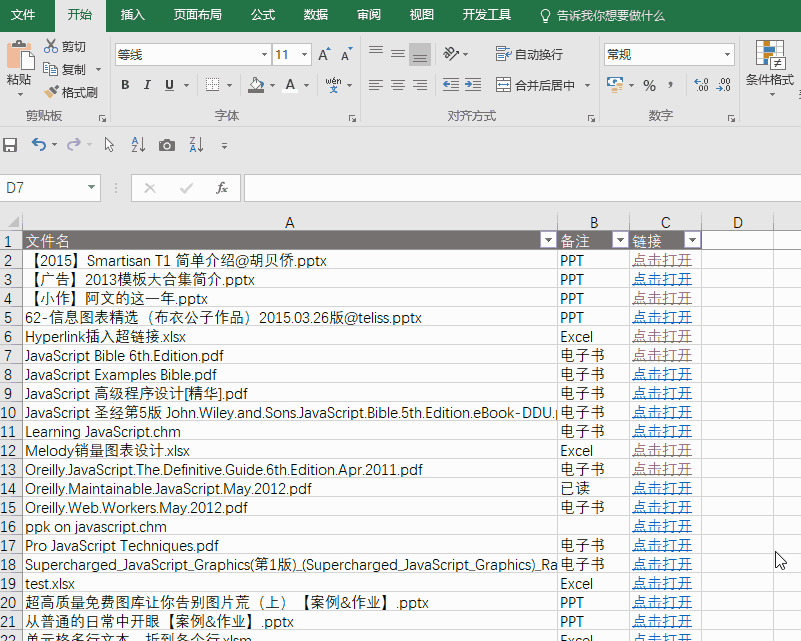Increase font size with large A
This screenshot has height=641, width=801.
click(324, 55)
